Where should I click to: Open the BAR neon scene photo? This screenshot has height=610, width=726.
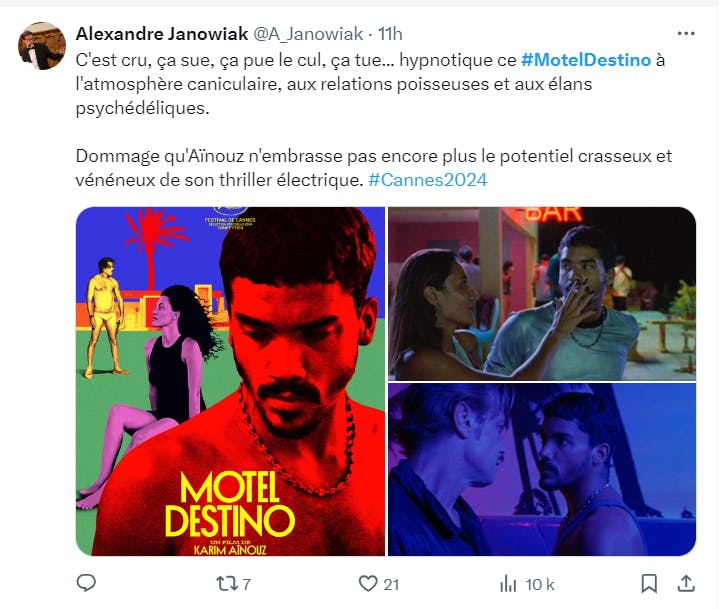[x=542, y=294]
